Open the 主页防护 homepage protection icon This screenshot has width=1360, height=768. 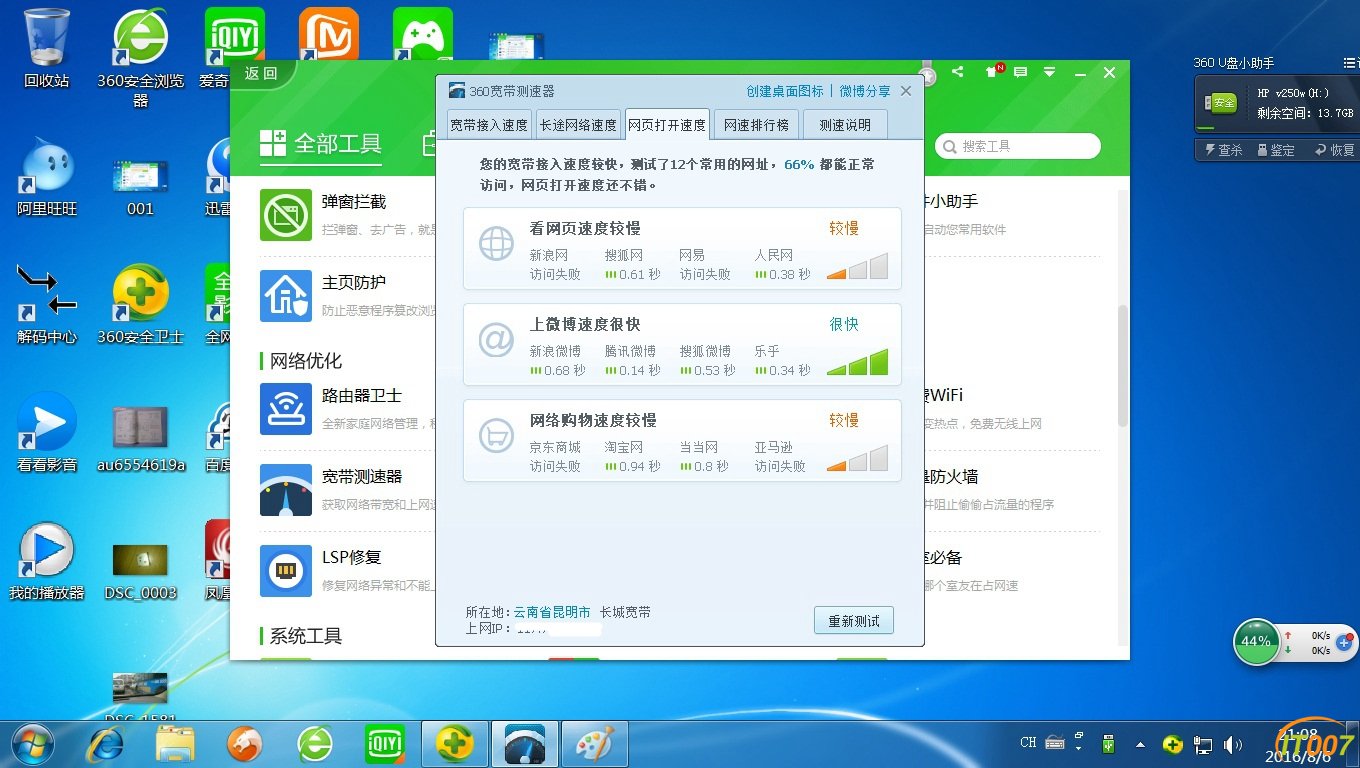pyautogui.click(x=286, y=296)
